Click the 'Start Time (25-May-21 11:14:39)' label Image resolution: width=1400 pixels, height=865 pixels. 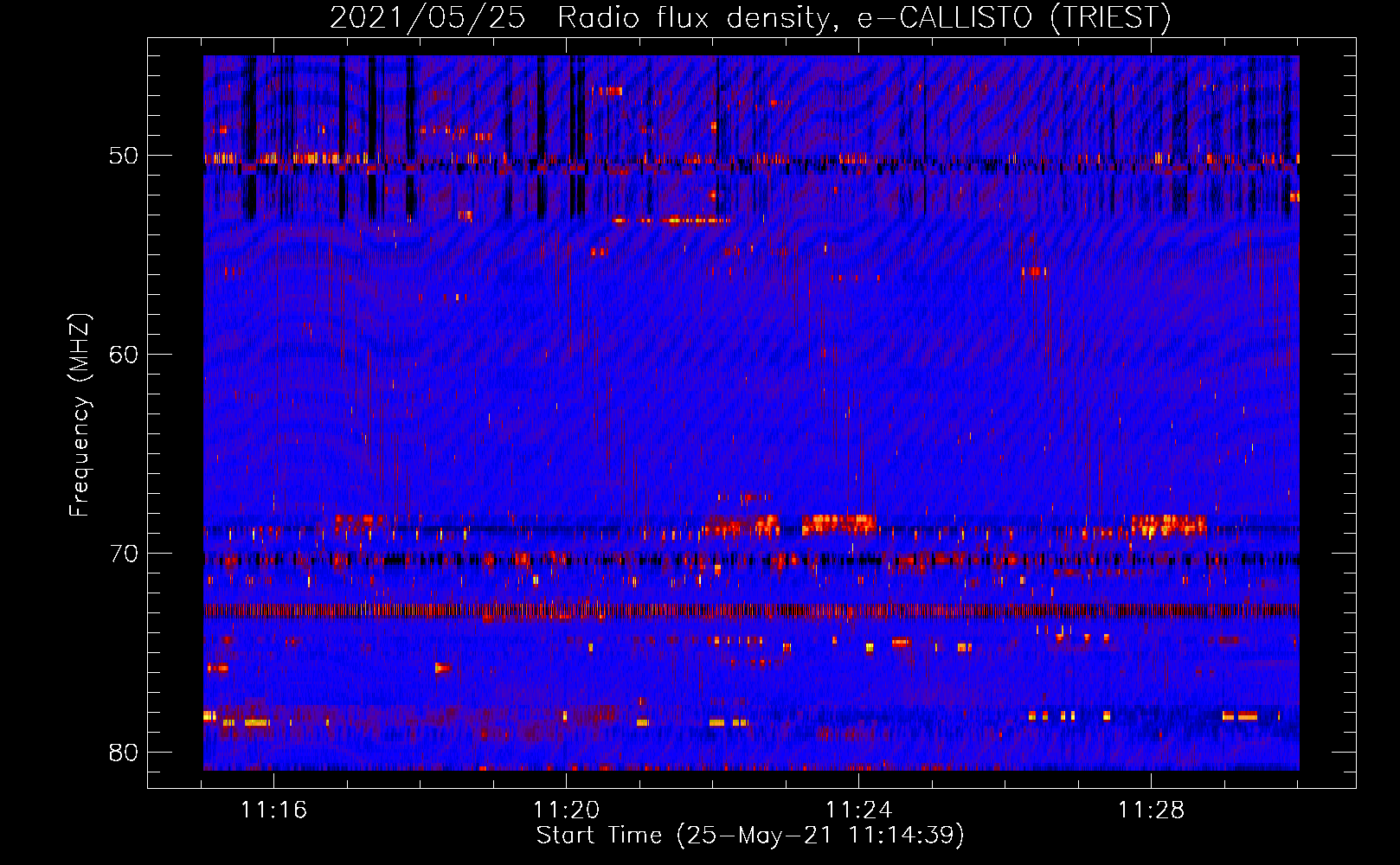(x=750, y=836)
